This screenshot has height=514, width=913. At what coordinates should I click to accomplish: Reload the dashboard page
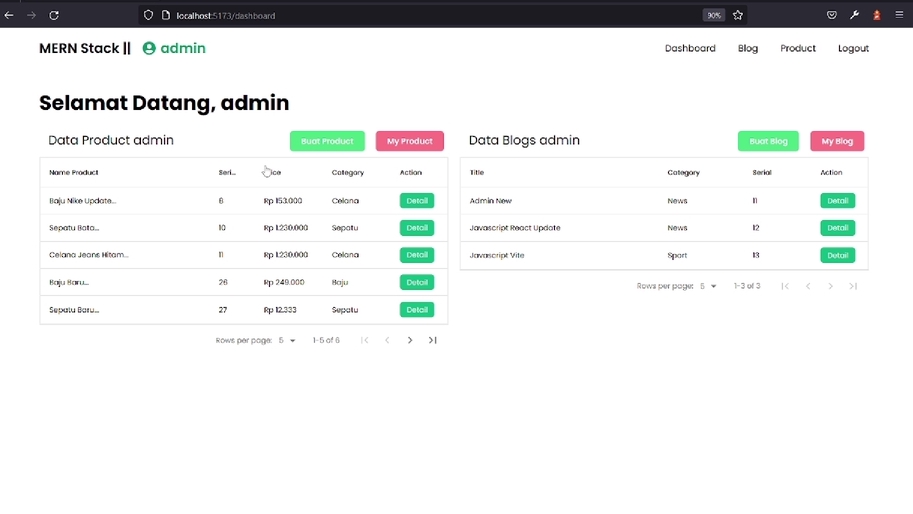click(x=54, y=16)
